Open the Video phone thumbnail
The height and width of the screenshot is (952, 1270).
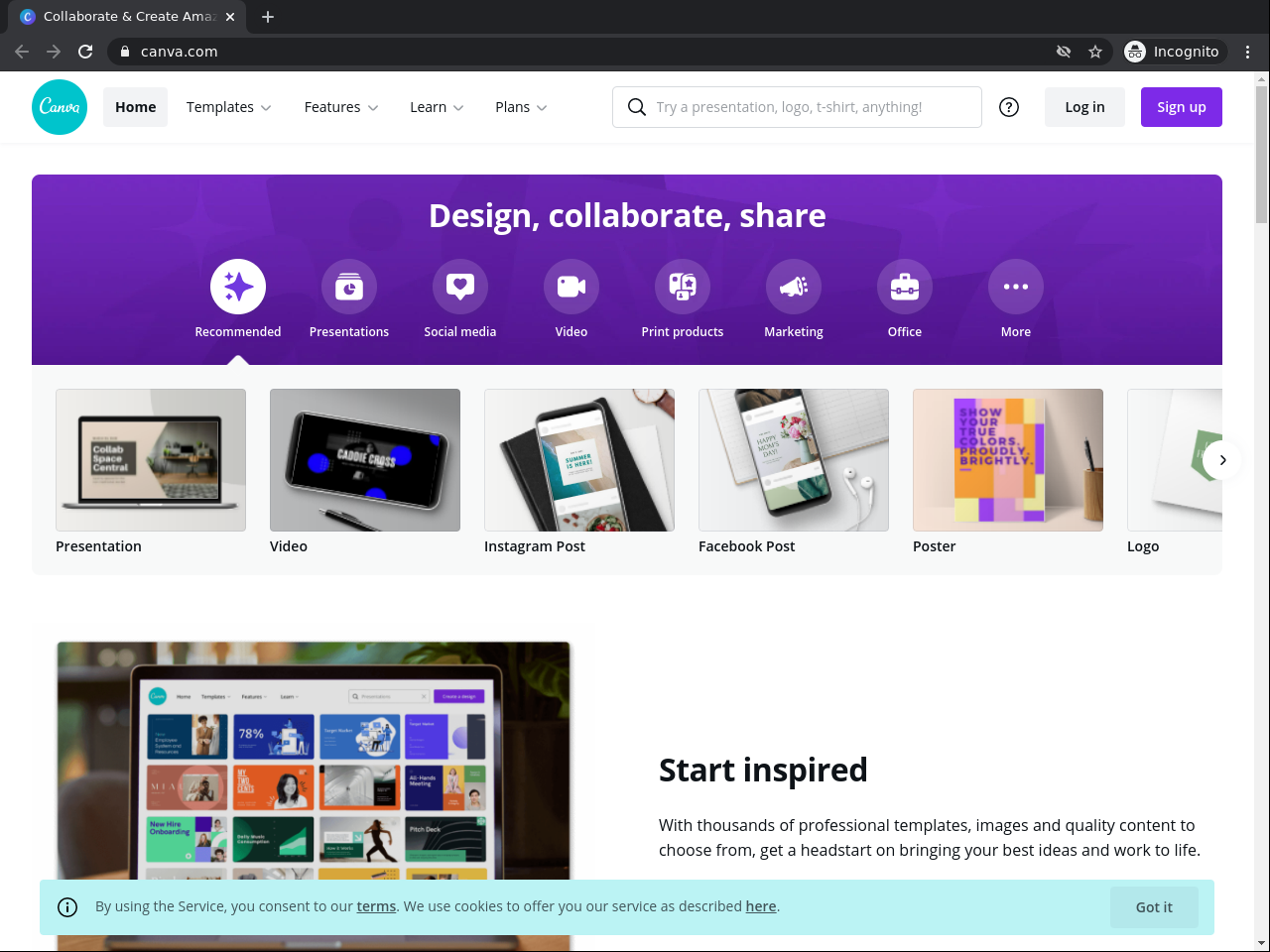[365, 460]
